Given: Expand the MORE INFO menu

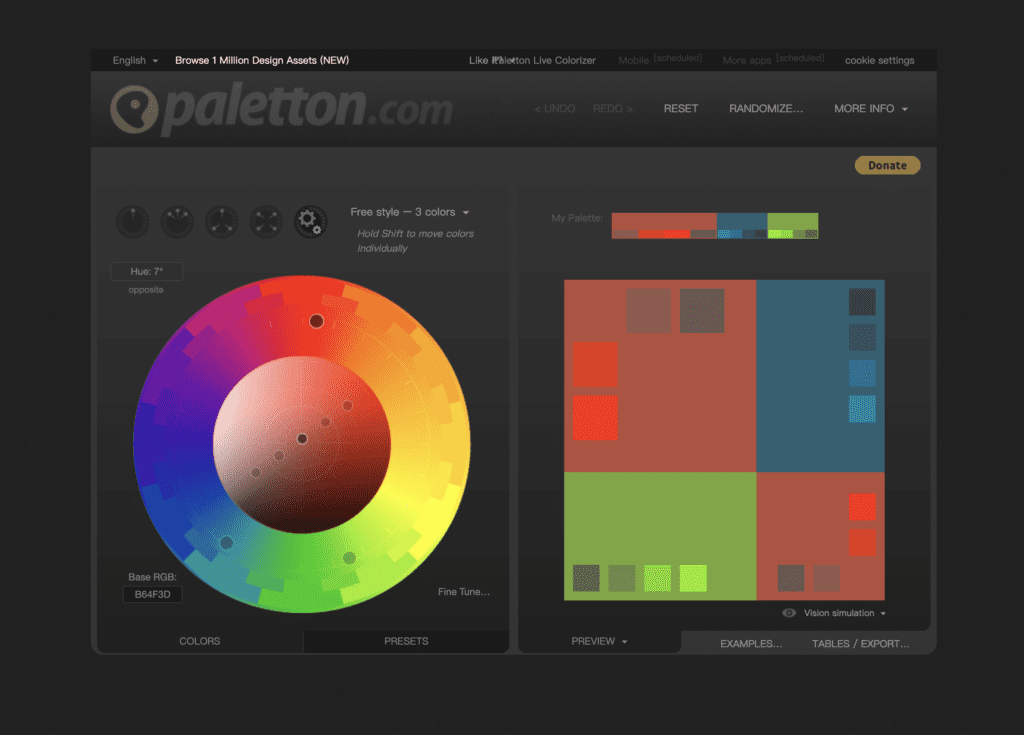Looking at the screenshot, I should (x=869, y=108).
